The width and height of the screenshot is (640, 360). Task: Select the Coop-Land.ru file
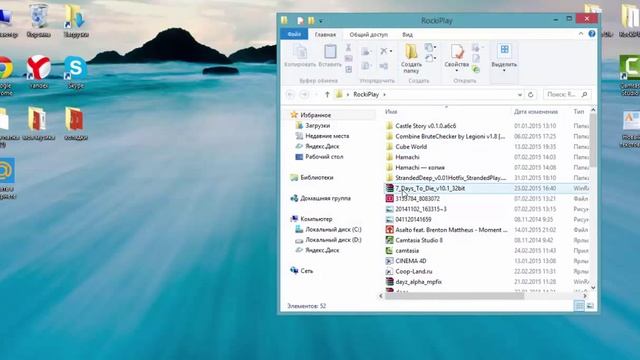pos(413,271)
